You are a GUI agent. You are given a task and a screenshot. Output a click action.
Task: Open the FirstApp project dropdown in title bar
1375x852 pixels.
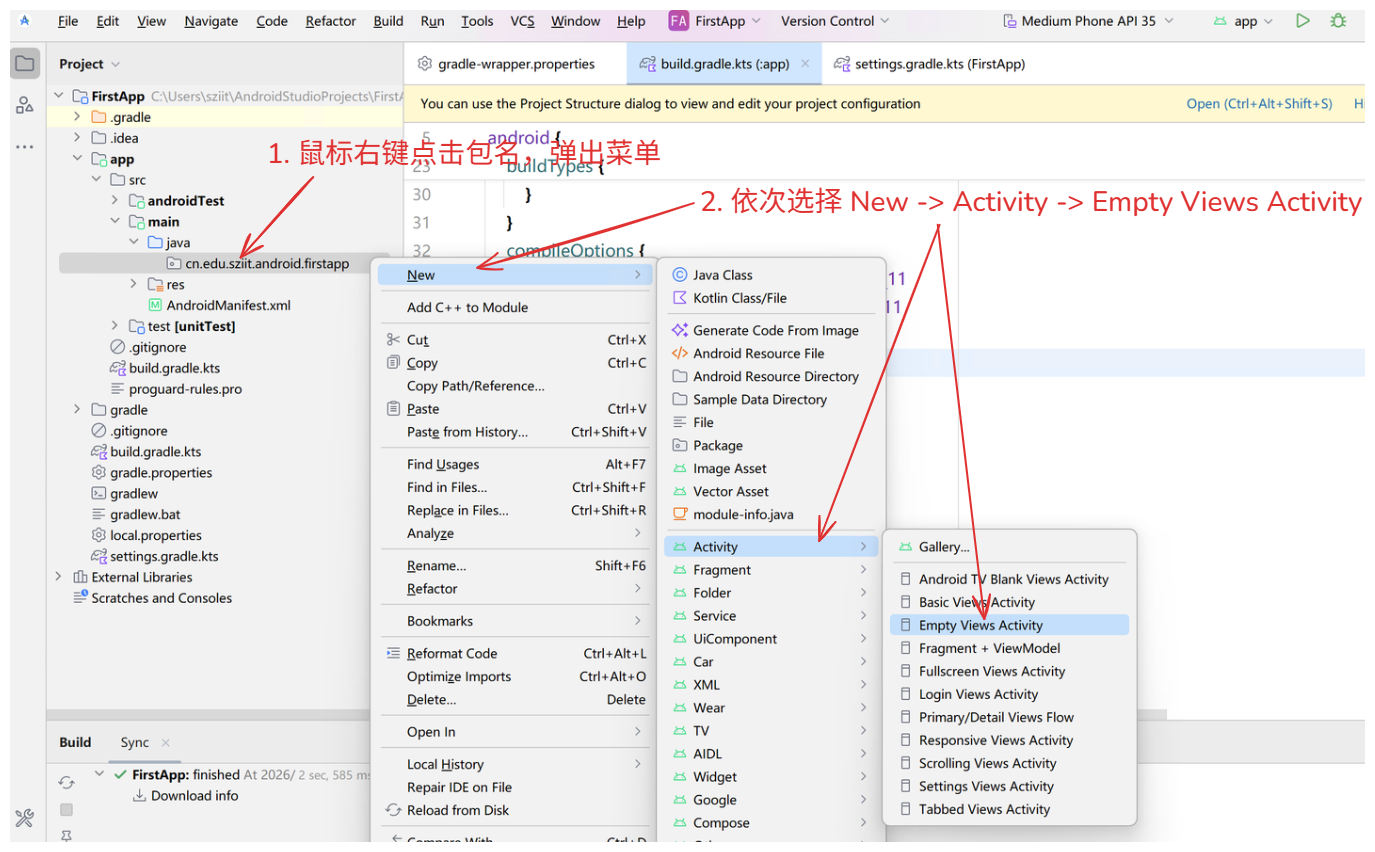[715, 21]
